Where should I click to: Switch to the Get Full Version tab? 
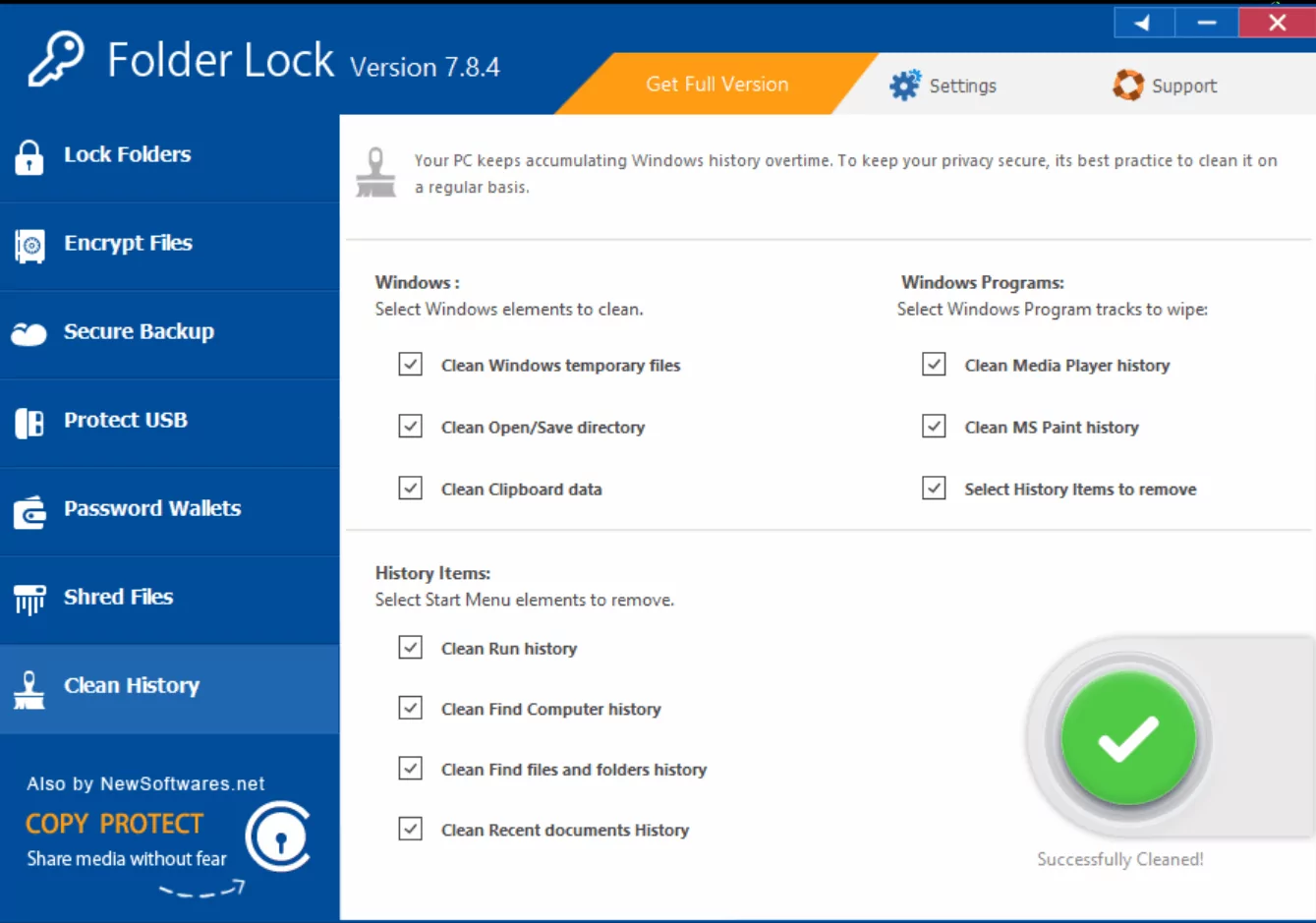coord(715,85)
